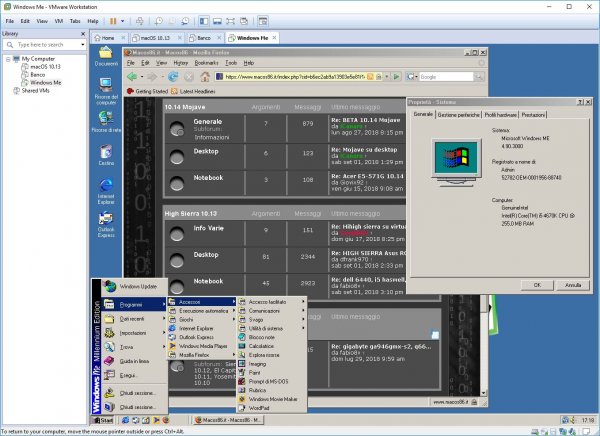
Task: Open the VMware VM menu
Action: [59, 21]
